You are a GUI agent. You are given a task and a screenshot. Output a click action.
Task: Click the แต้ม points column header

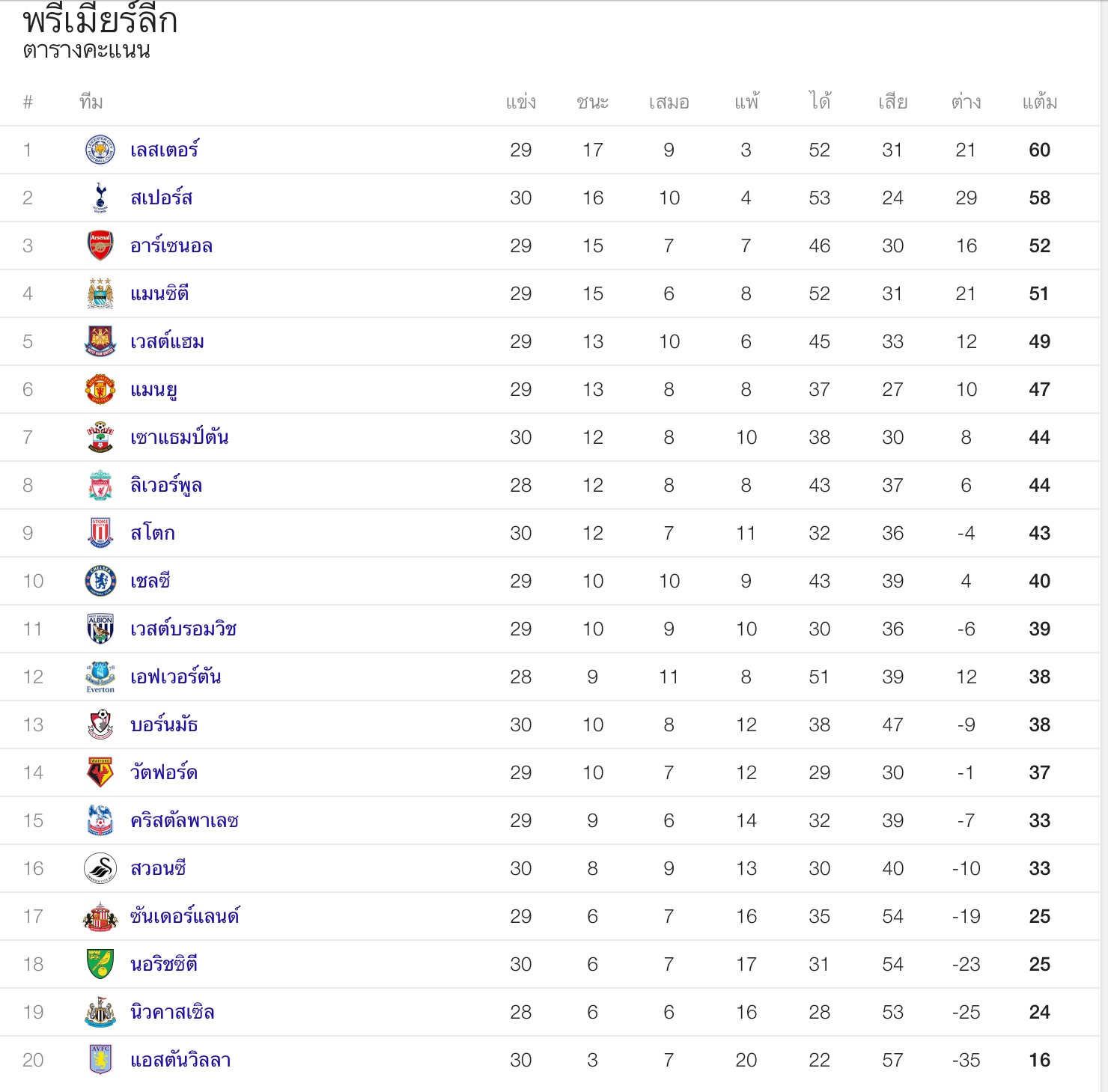(1039, 103)
